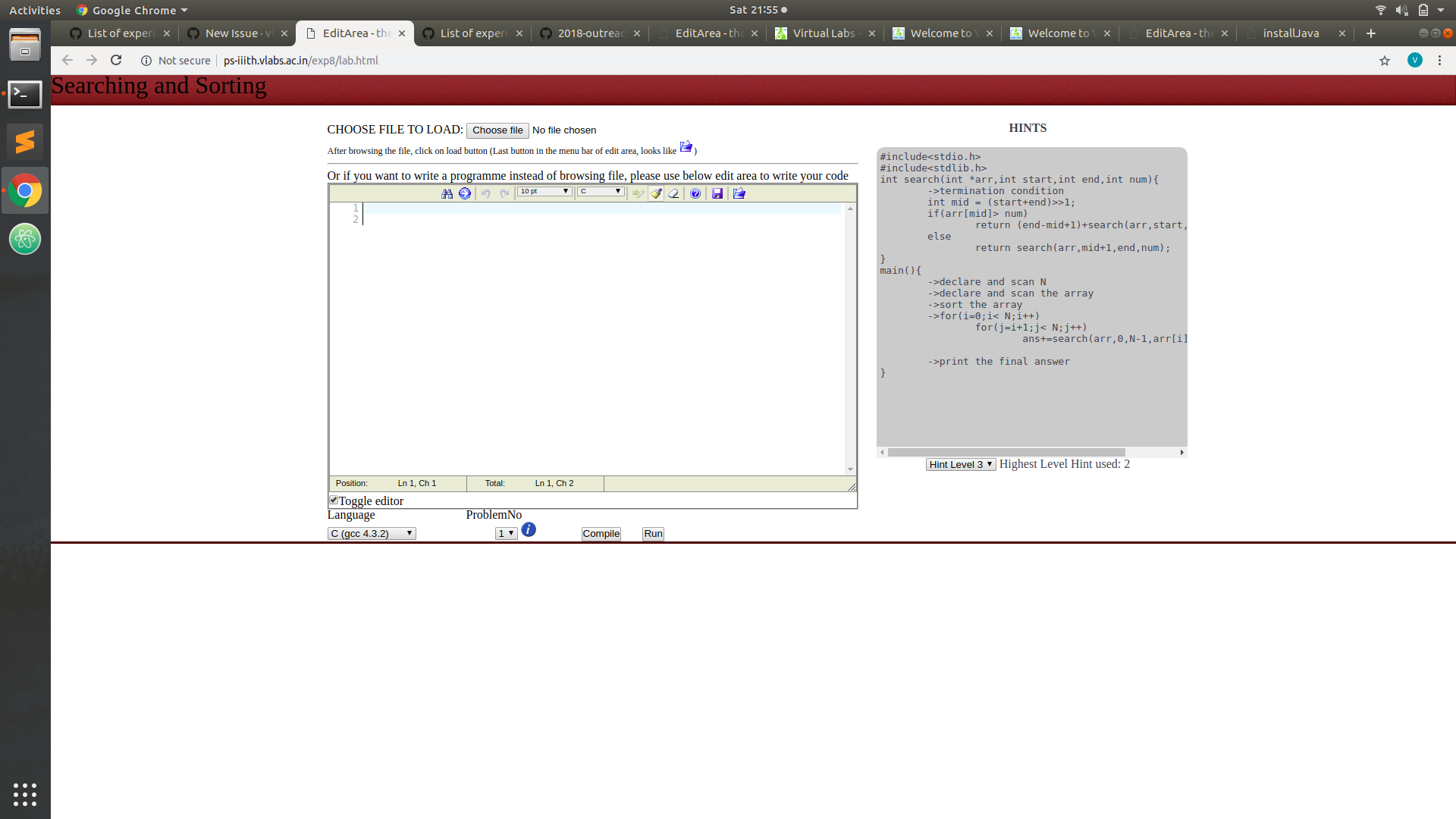Viewport: 1456px width, 819px height.
Task: Uncheck the Toggle editor checkbox
Action: 333,499
